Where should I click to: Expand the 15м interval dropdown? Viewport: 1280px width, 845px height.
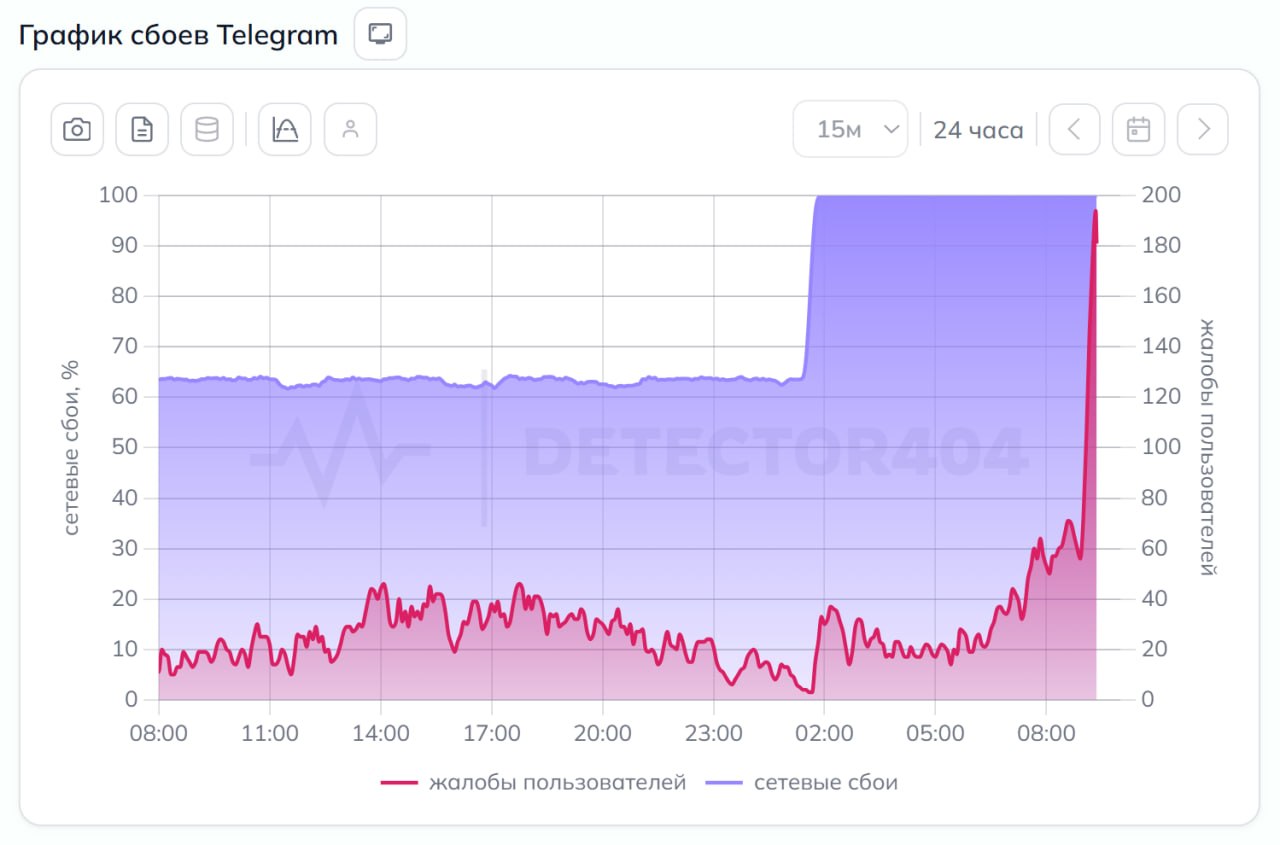pos(850,130)
